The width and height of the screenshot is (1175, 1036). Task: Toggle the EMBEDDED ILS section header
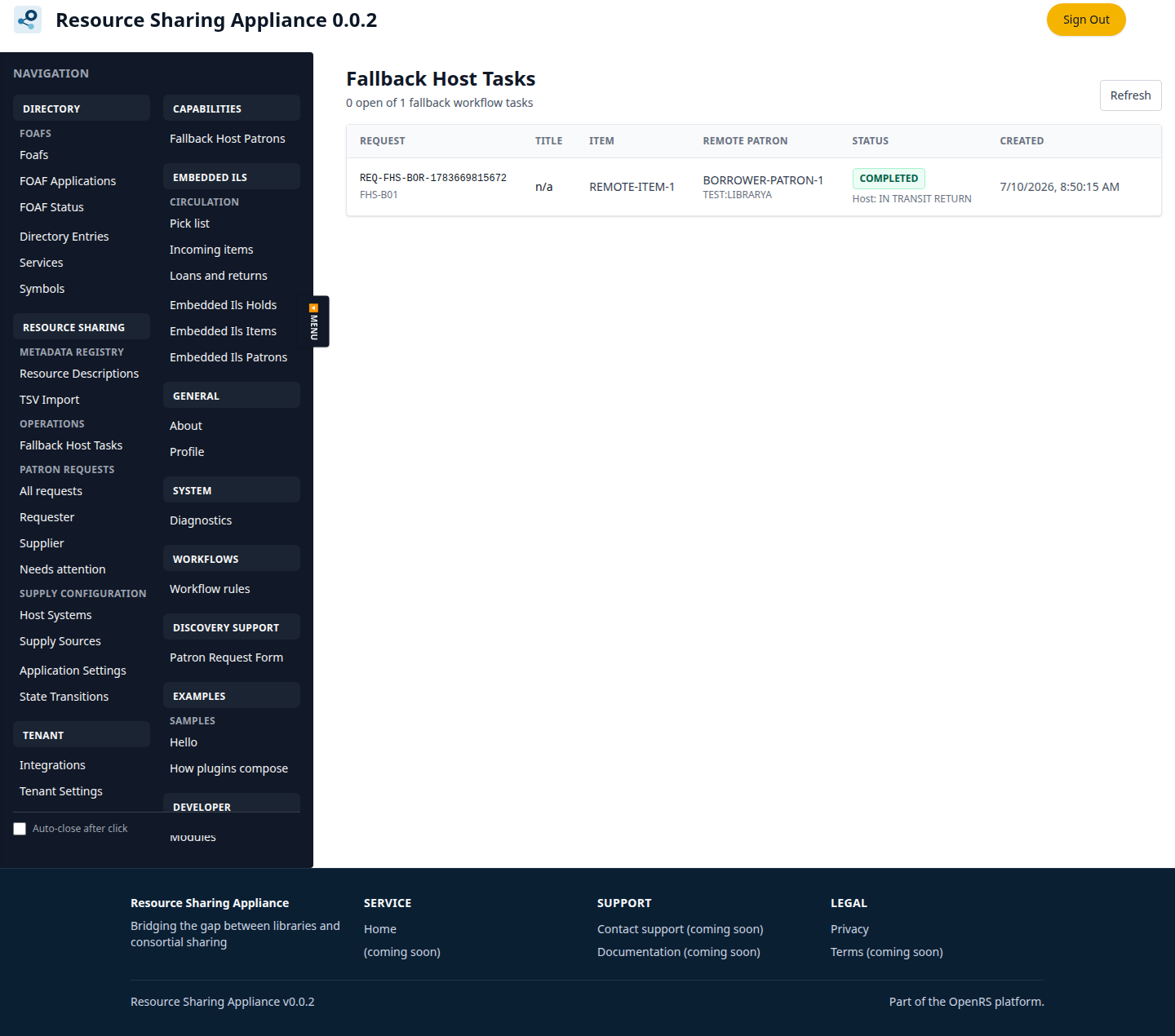(x=232, y=177)
